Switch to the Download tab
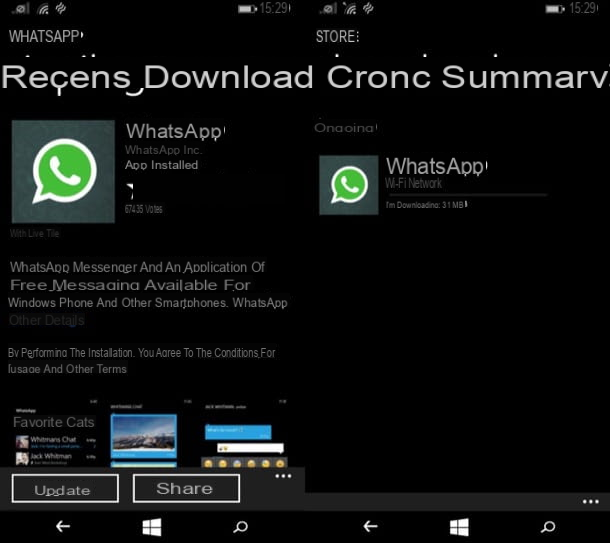 (228, 77)
